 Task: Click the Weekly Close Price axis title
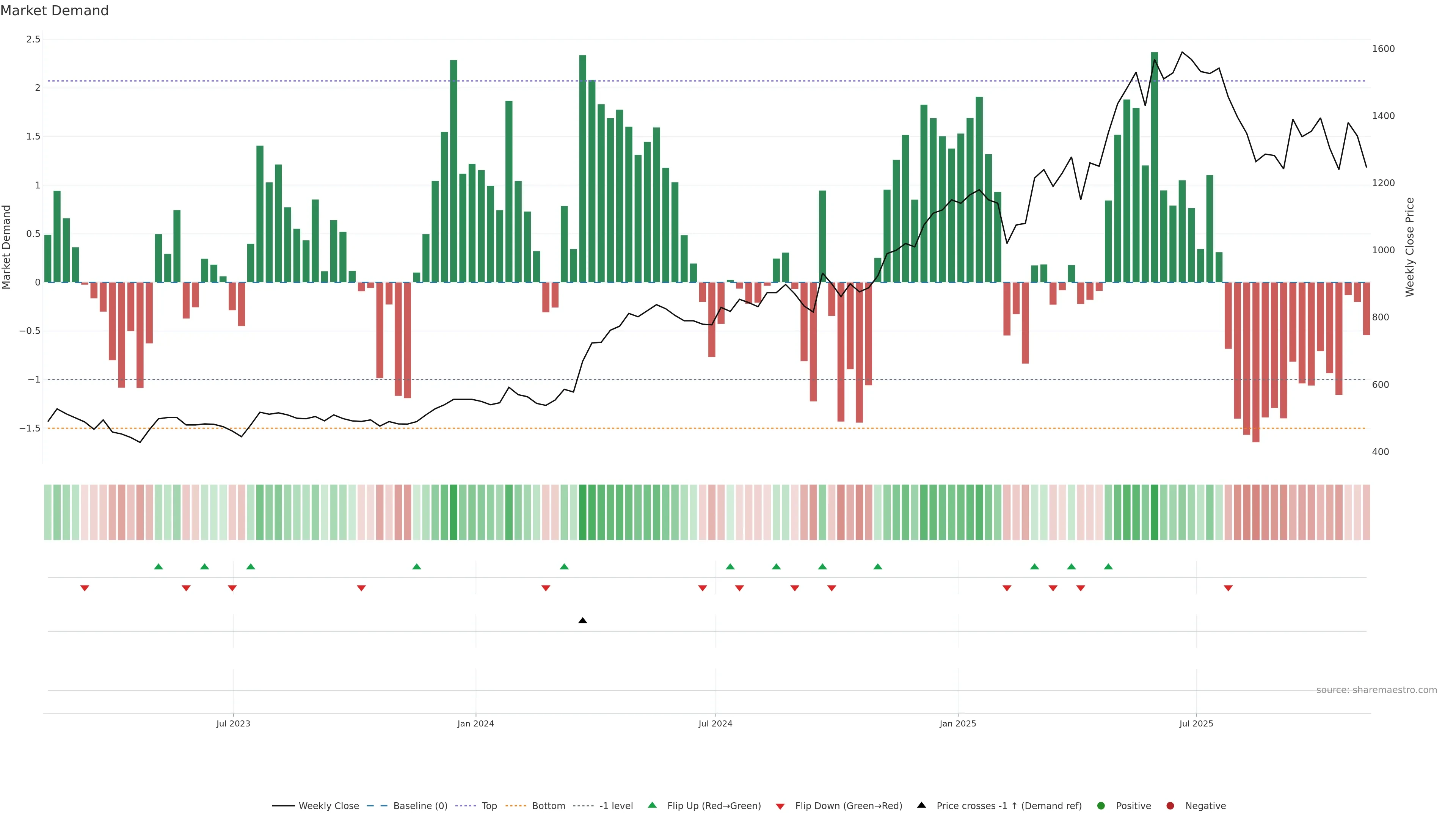(x=1410, y=247)
